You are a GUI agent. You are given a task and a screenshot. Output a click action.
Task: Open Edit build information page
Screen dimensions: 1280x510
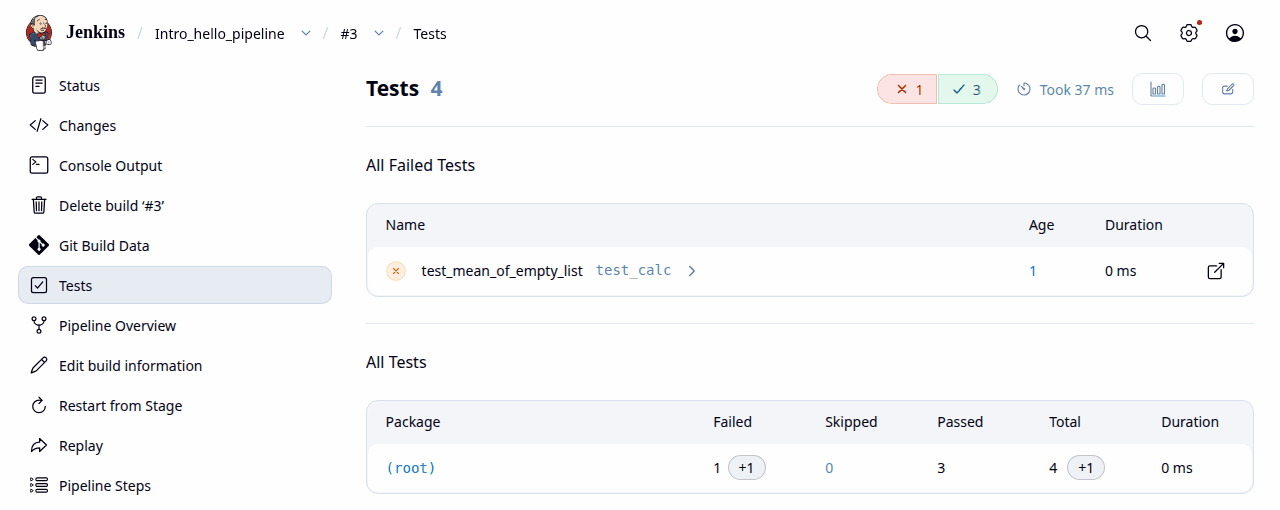(x=175, y=366)
